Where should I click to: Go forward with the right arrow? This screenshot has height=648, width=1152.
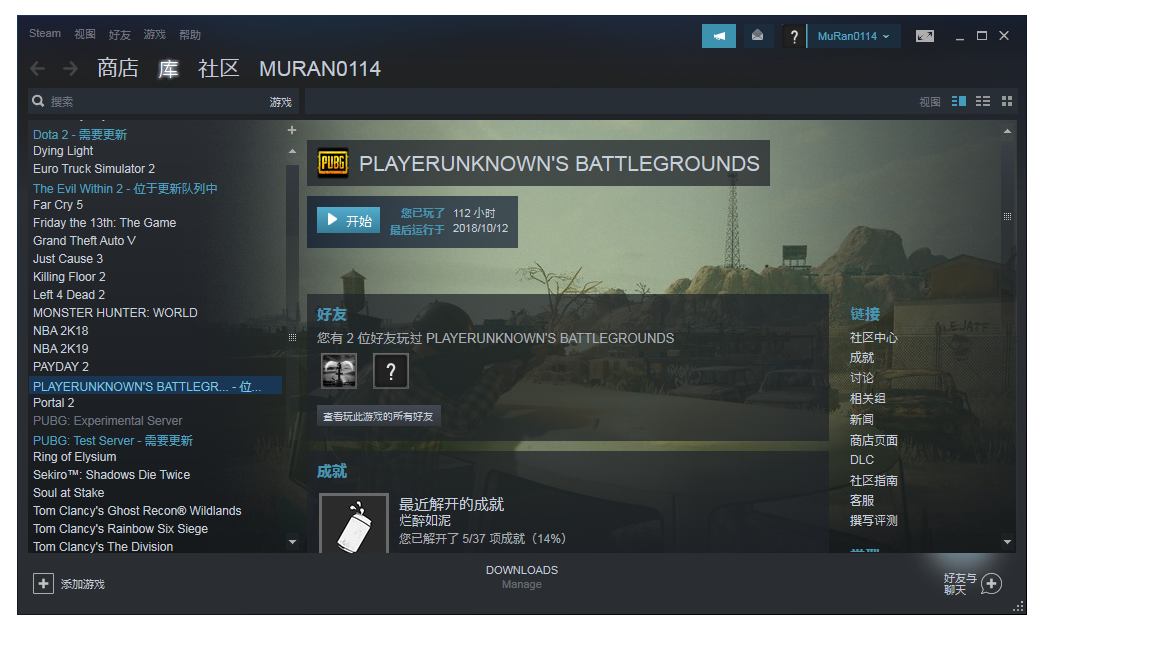pyautogui.click(x=71, y=69)
